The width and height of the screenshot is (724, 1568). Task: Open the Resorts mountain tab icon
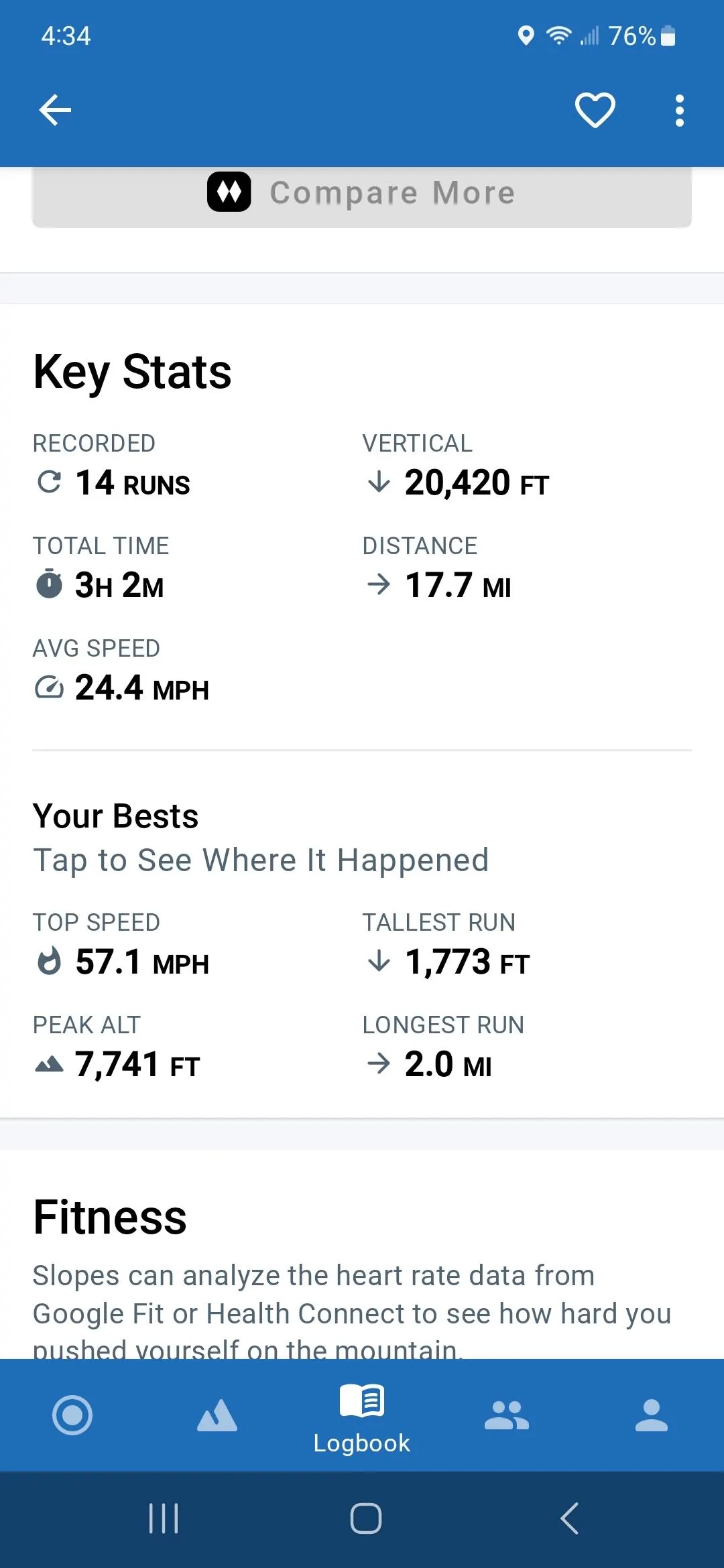click(217, 1415)
